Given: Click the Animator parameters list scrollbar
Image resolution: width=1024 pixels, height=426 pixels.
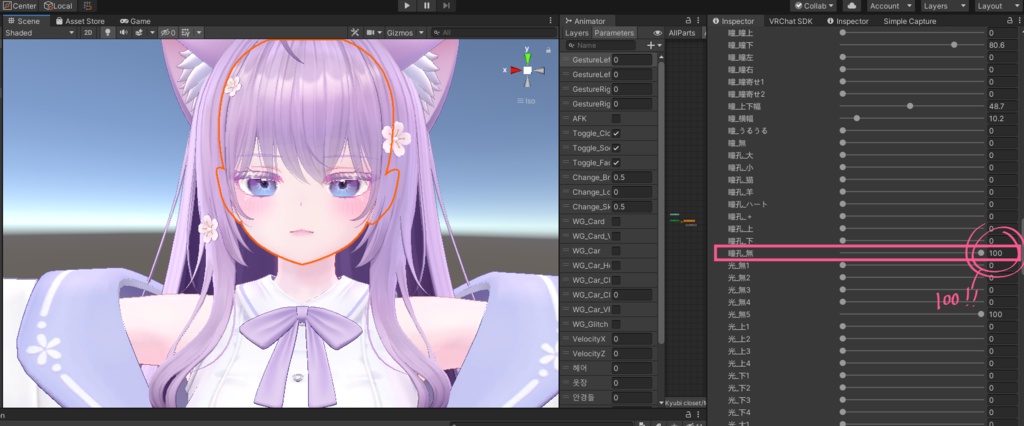Looking at the screenshot, I should coord(660,203).
